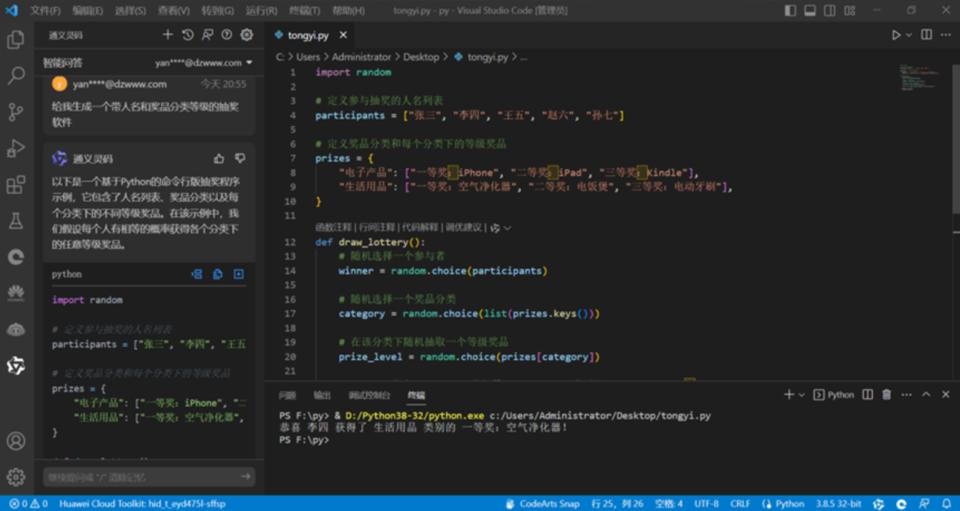This screenshot has height=511, width=960.
Task: Click the Tongyi chat input box
Action: [x=140, y=477]
